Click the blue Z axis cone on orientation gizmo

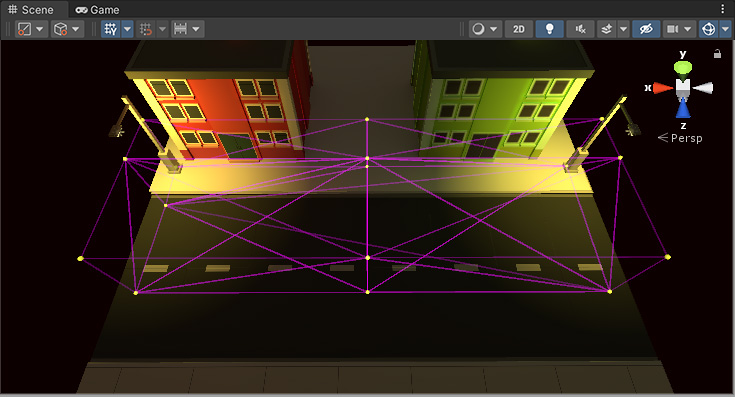683,109
